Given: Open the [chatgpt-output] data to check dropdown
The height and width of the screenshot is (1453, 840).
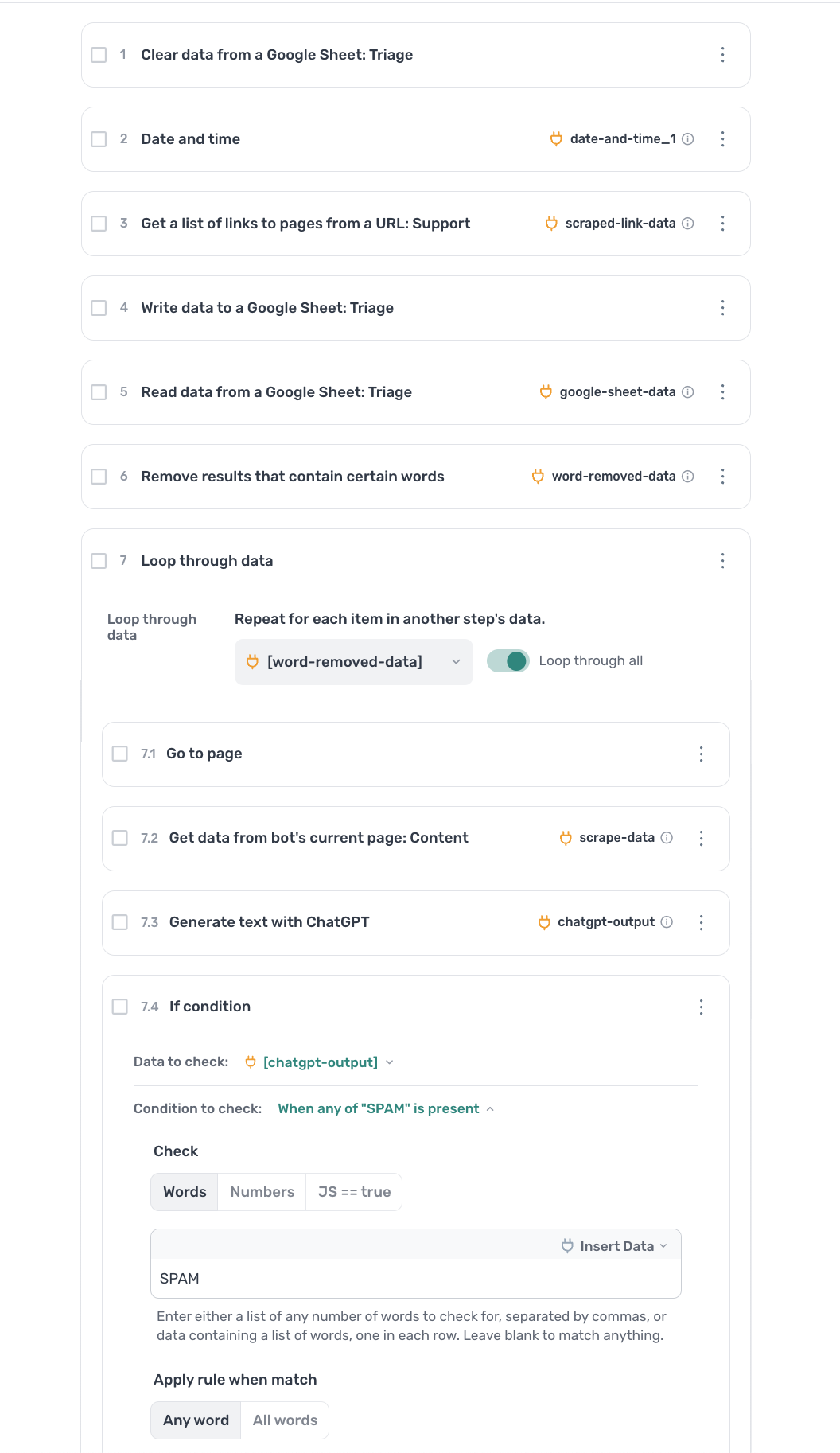Looking at the screenshot, I should tap(389, 1062).
